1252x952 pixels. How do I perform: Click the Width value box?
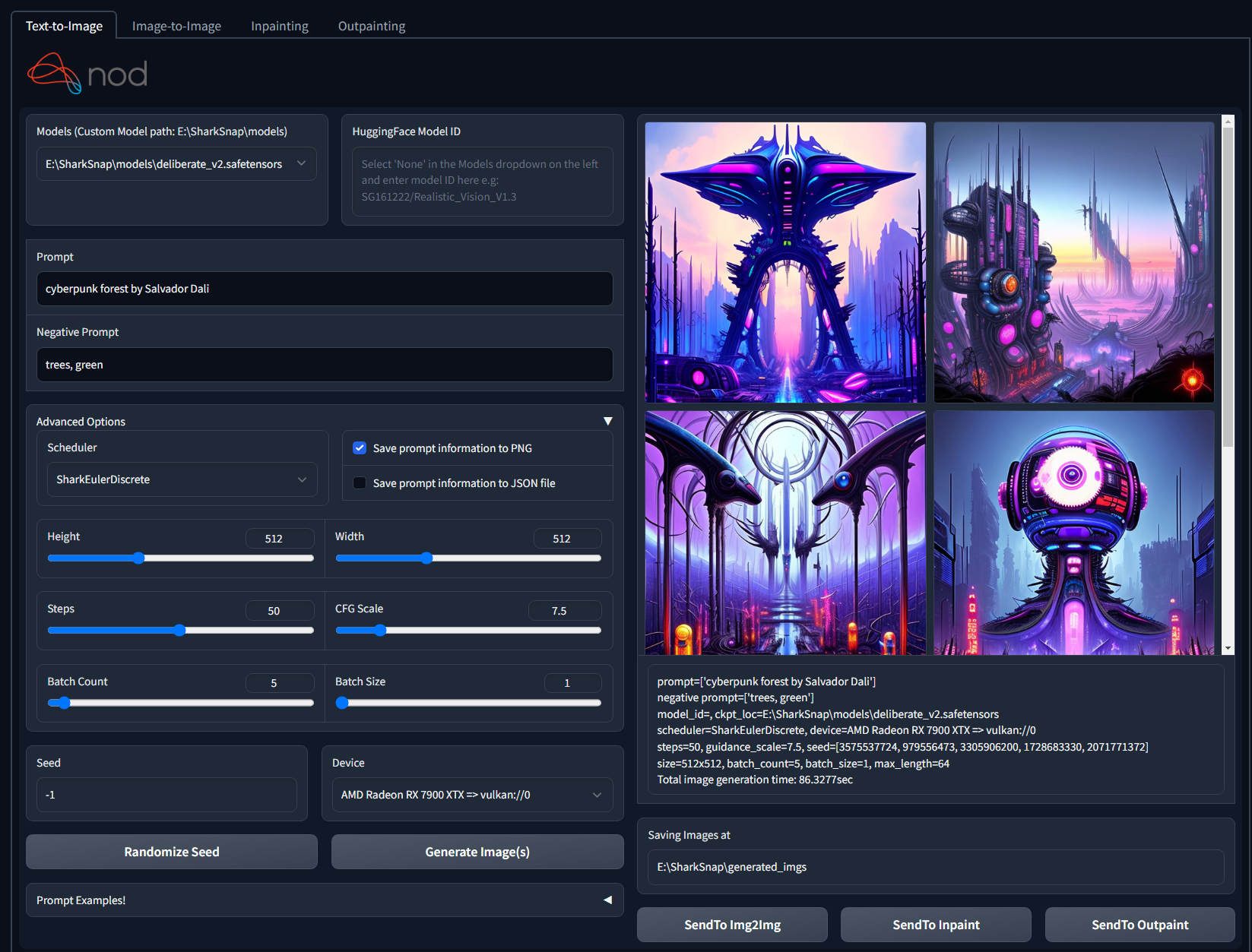(x=567, y=539)
